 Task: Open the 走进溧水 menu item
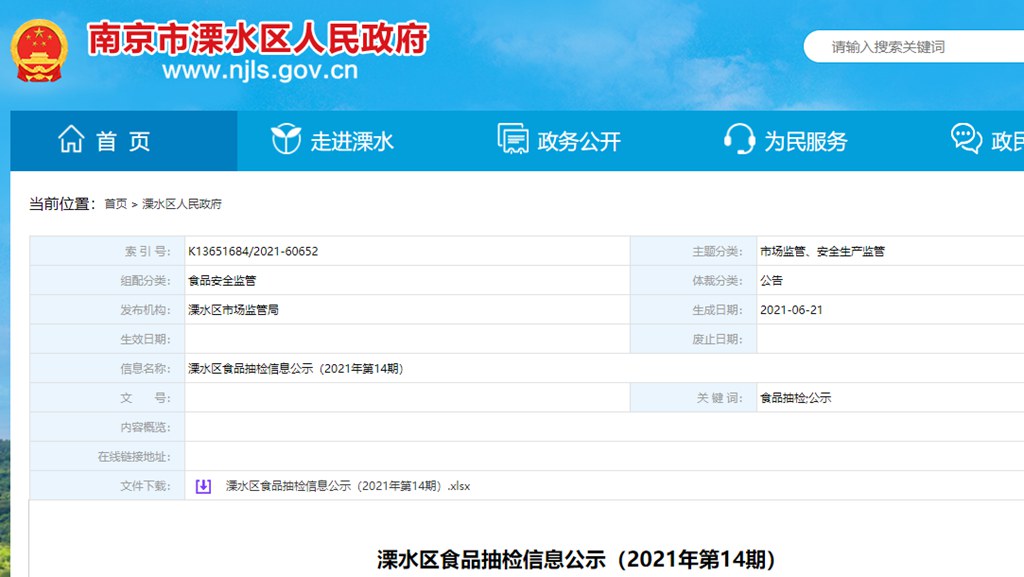[x=352, y=141]
